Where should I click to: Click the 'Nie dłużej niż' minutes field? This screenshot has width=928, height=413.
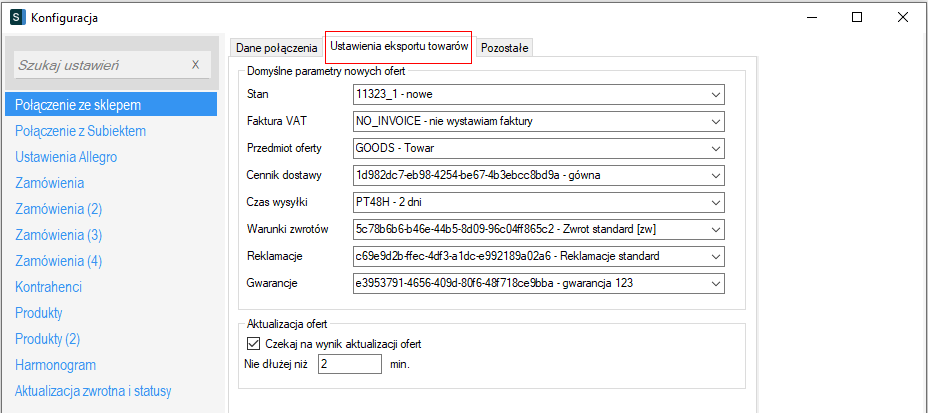coord(348,364)
